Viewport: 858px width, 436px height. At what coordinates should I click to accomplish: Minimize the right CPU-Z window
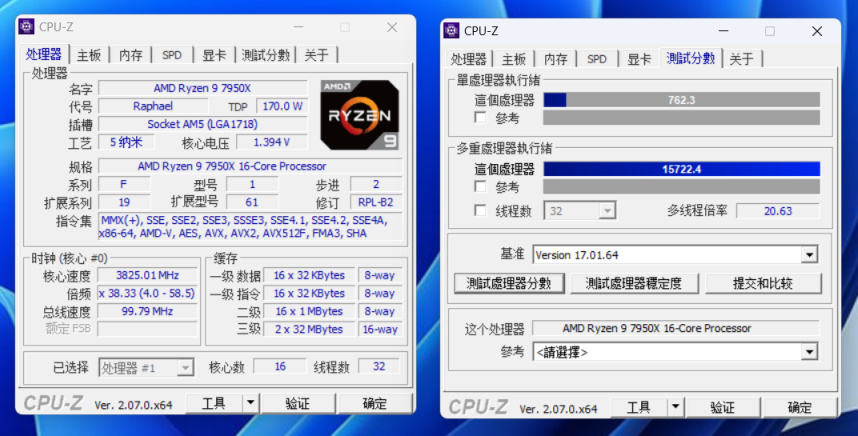click(x=723, y=31)
